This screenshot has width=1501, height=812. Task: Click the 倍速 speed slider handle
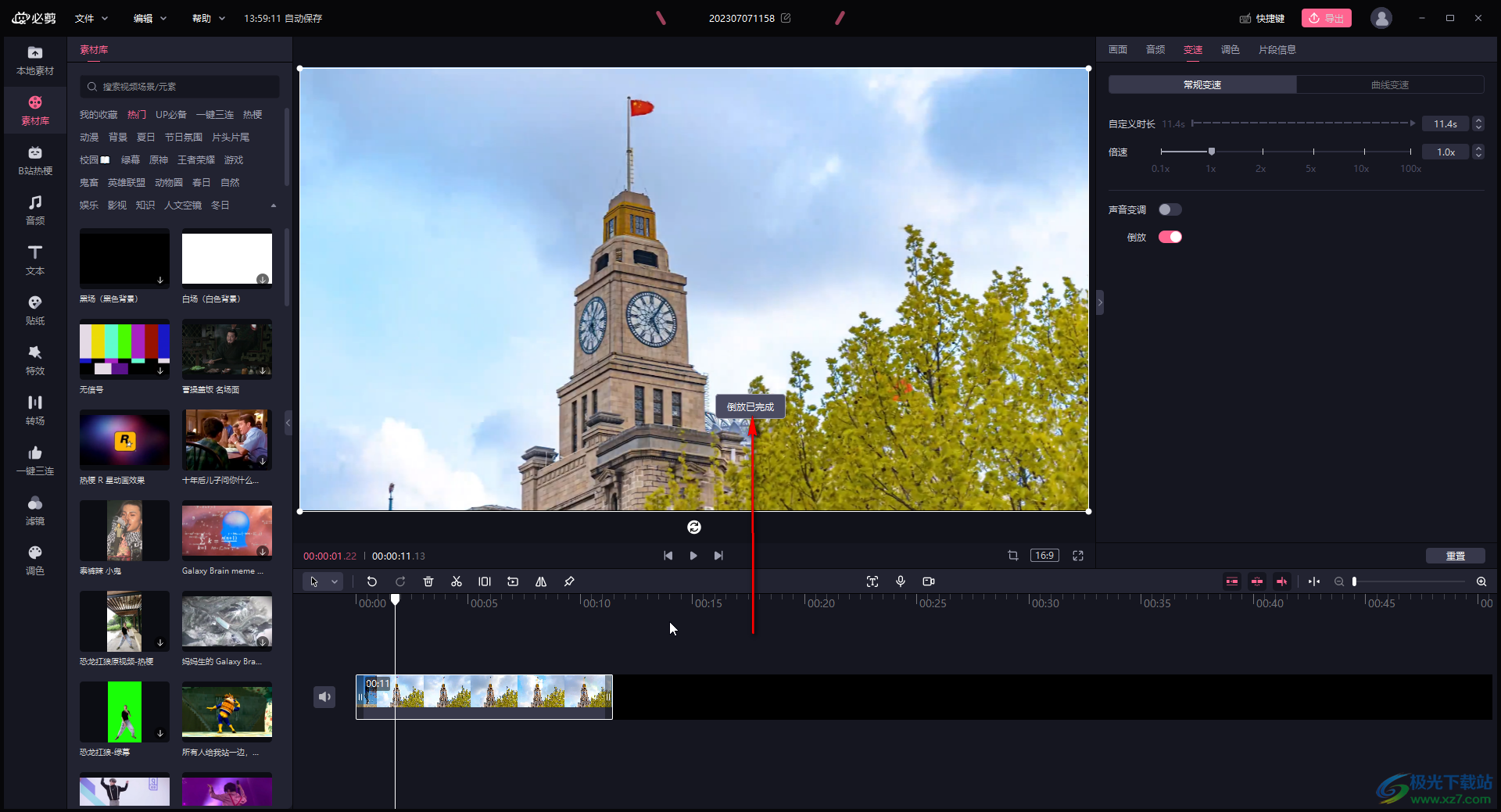click(1212, 151)
